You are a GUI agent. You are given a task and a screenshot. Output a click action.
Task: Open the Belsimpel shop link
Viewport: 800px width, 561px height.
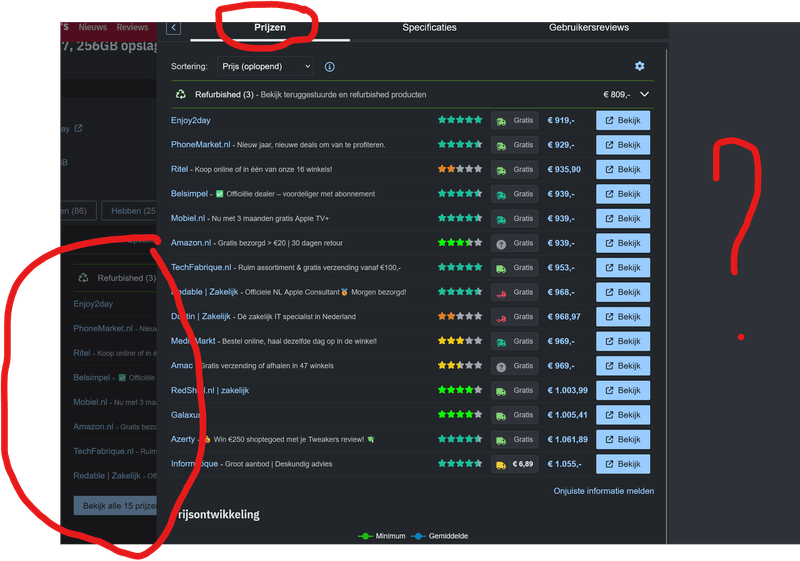coord(189,194)
